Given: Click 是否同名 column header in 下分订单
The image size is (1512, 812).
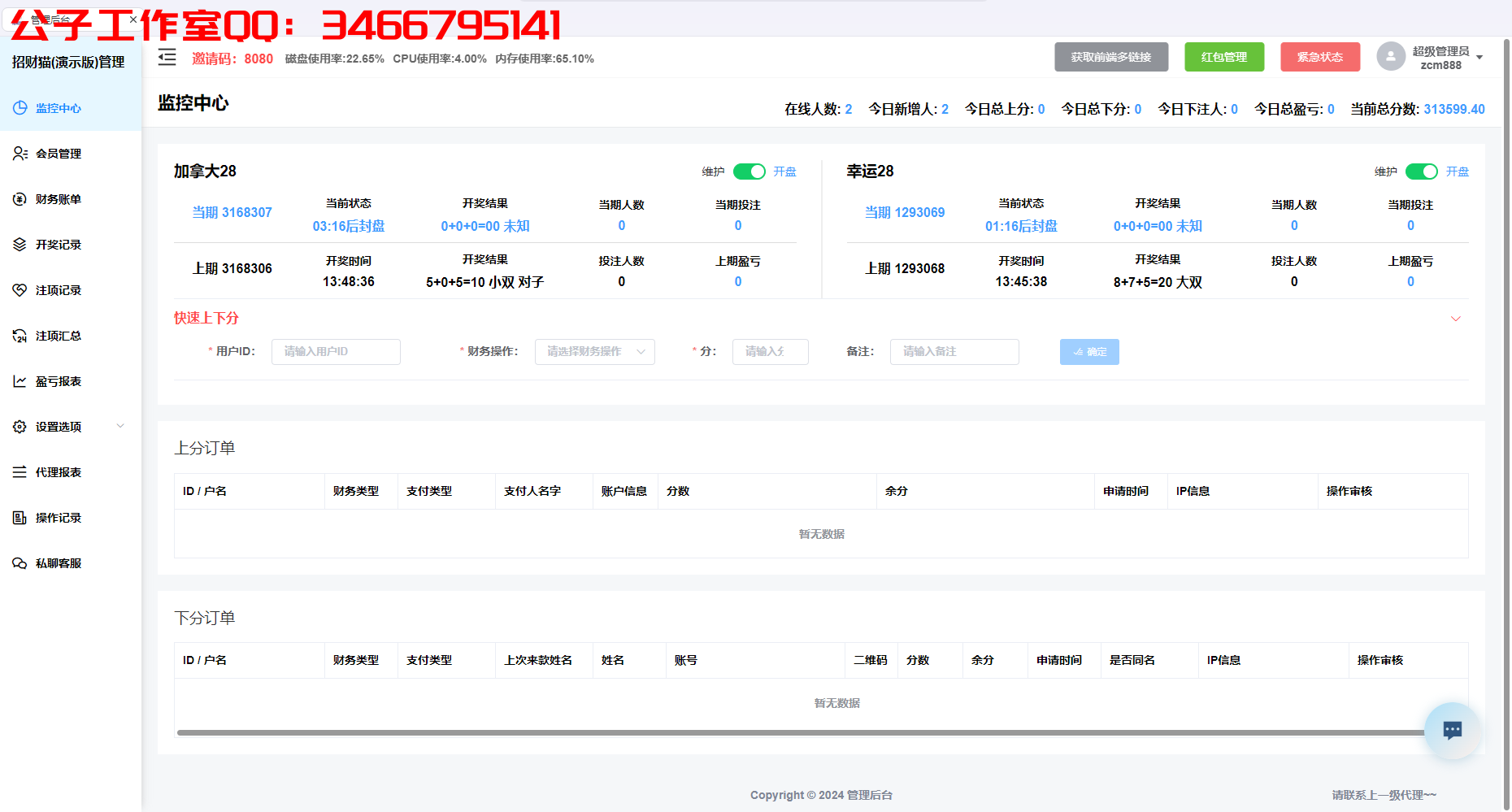Looking at the screenshot, I should (1132, 660).
